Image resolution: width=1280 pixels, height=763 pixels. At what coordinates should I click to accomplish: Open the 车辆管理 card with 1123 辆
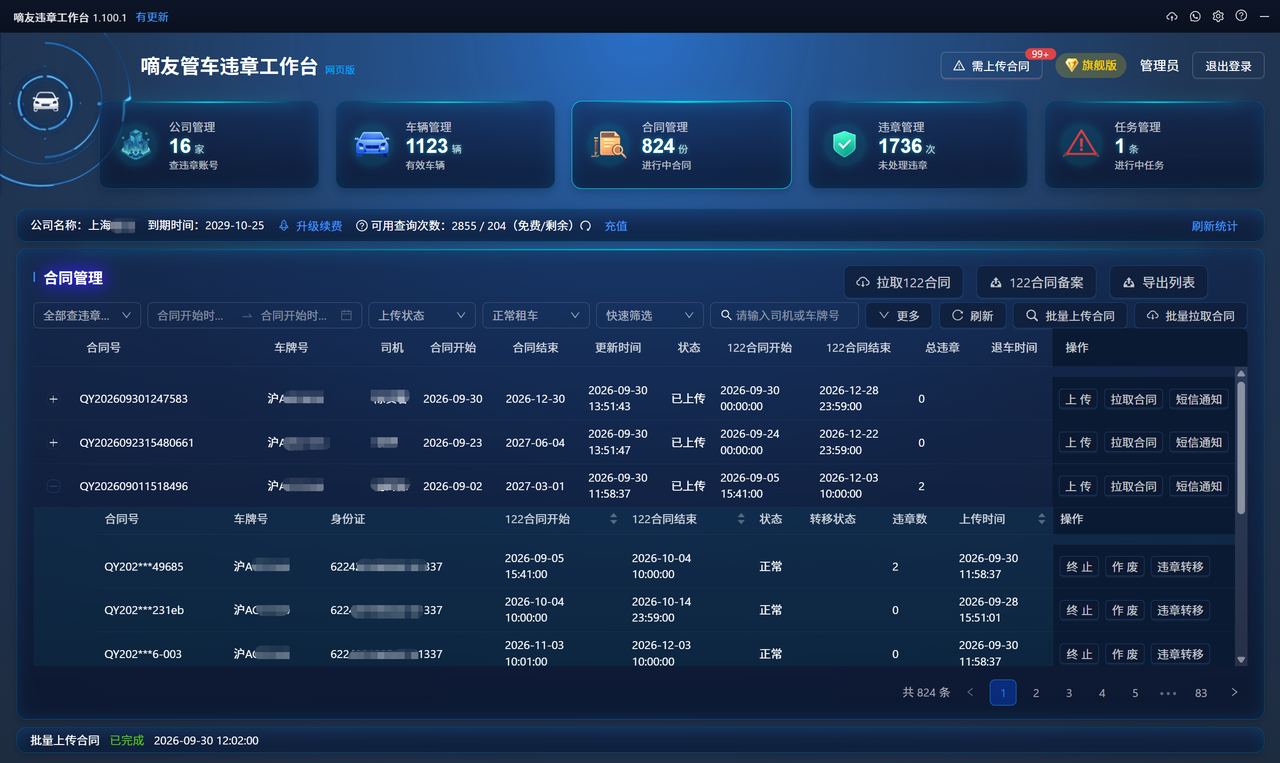click(x=445, y=144)
